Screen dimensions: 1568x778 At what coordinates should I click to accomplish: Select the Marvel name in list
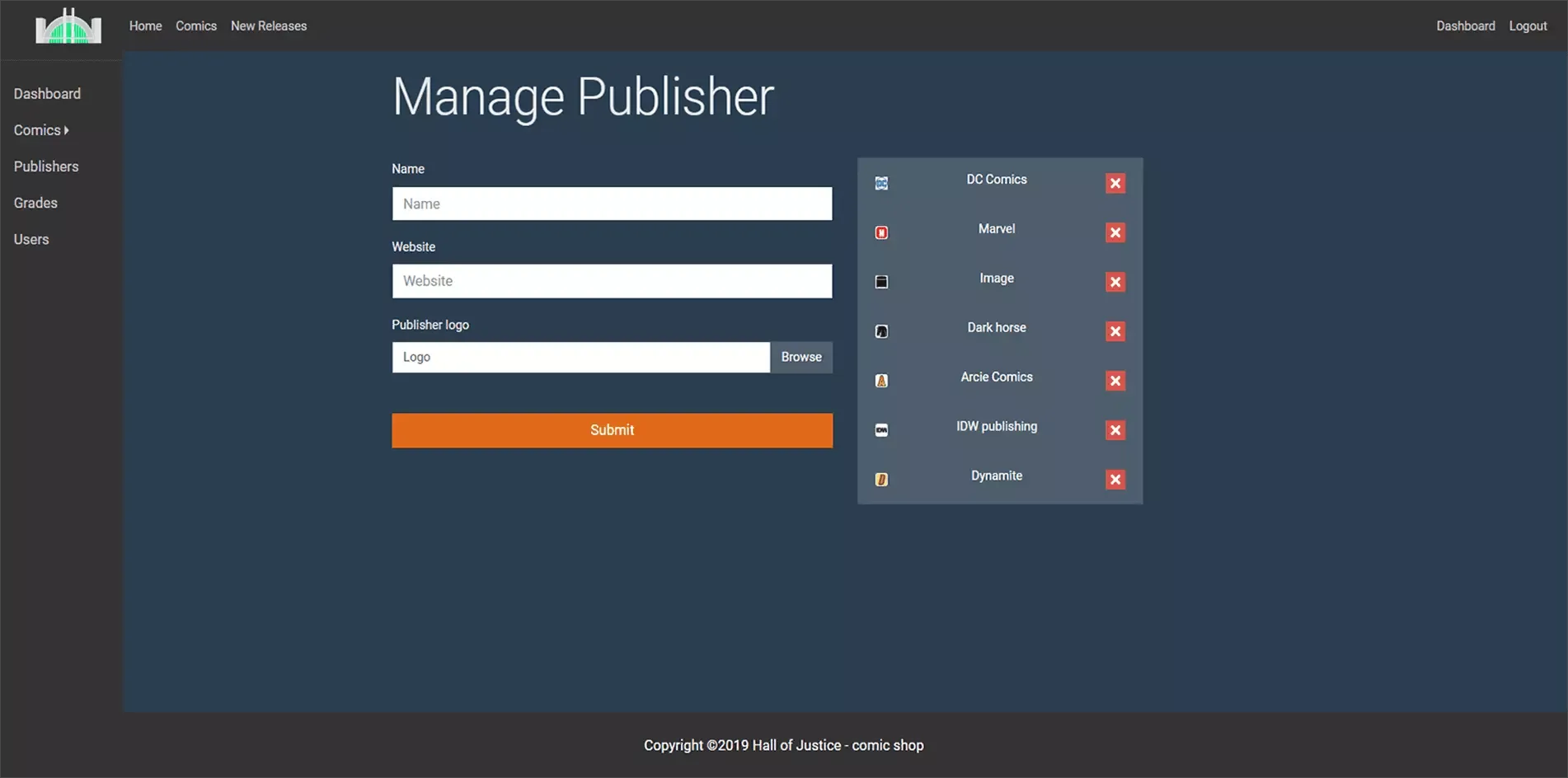pos(997,228)
